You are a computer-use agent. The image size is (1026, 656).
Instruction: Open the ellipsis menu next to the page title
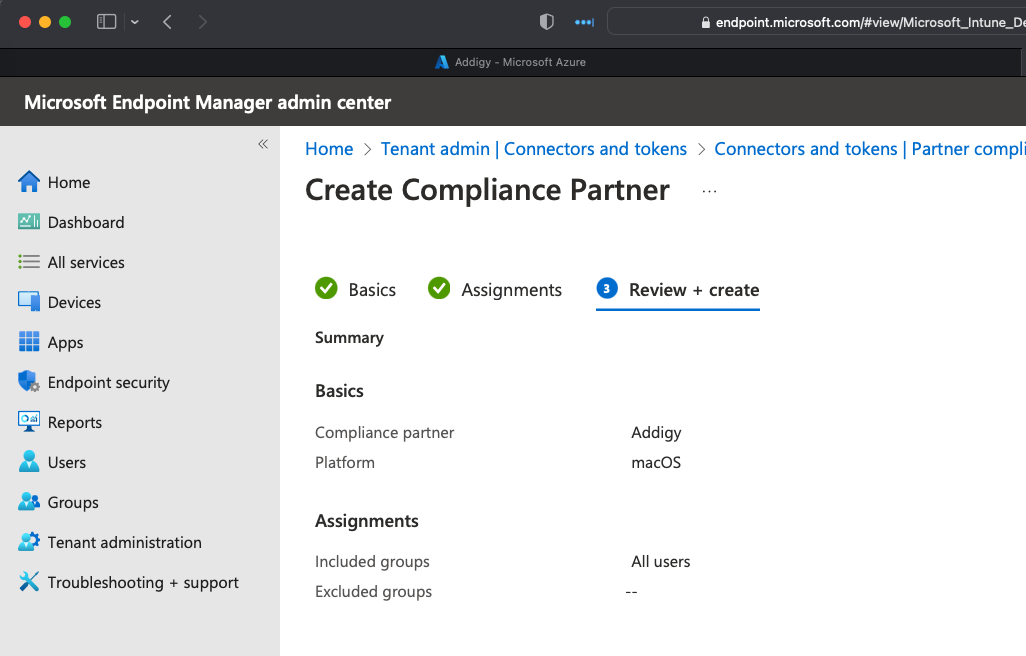(x=709, y=190)
